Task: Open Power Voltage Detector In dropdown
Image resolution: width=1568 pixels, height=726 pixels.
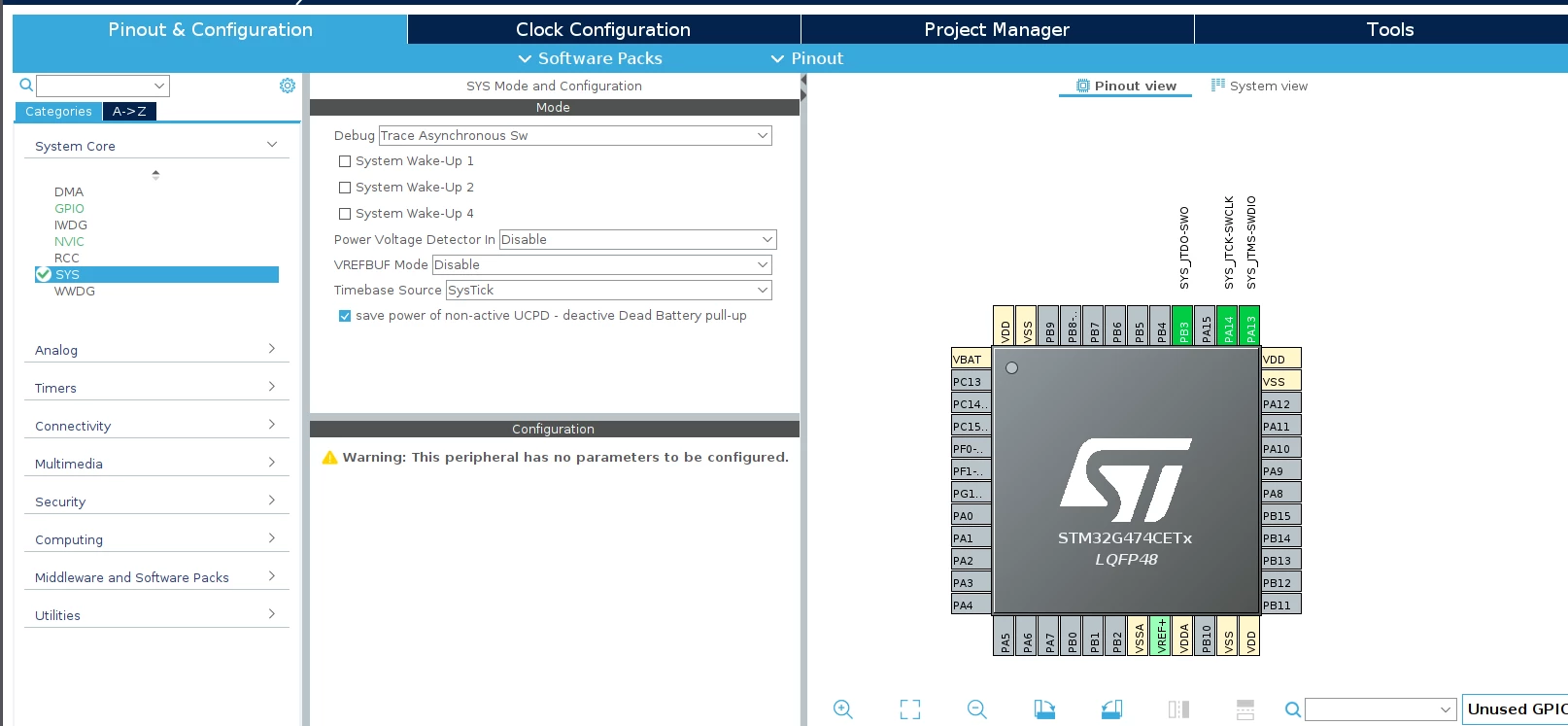Action: [638, 239]
